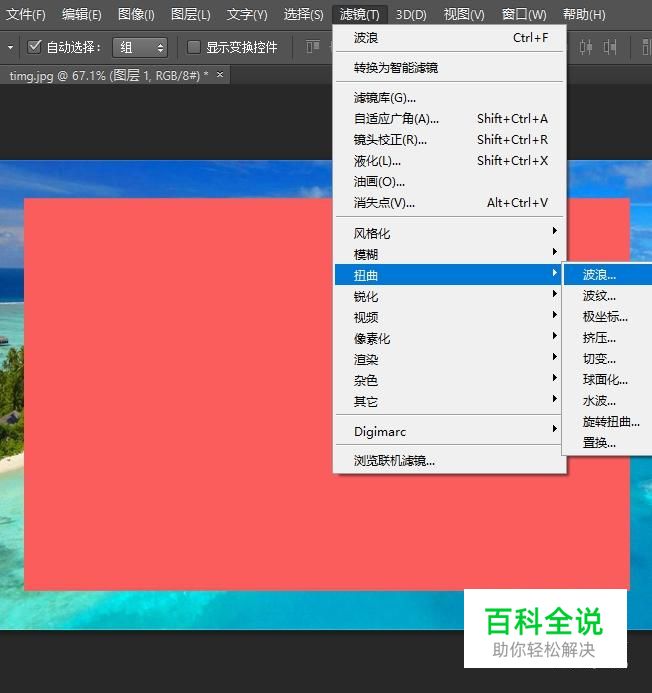This screenshot has width=652, height=693.
Task: Expand the 风格化 submenu
Action: (x=450, y=233)
